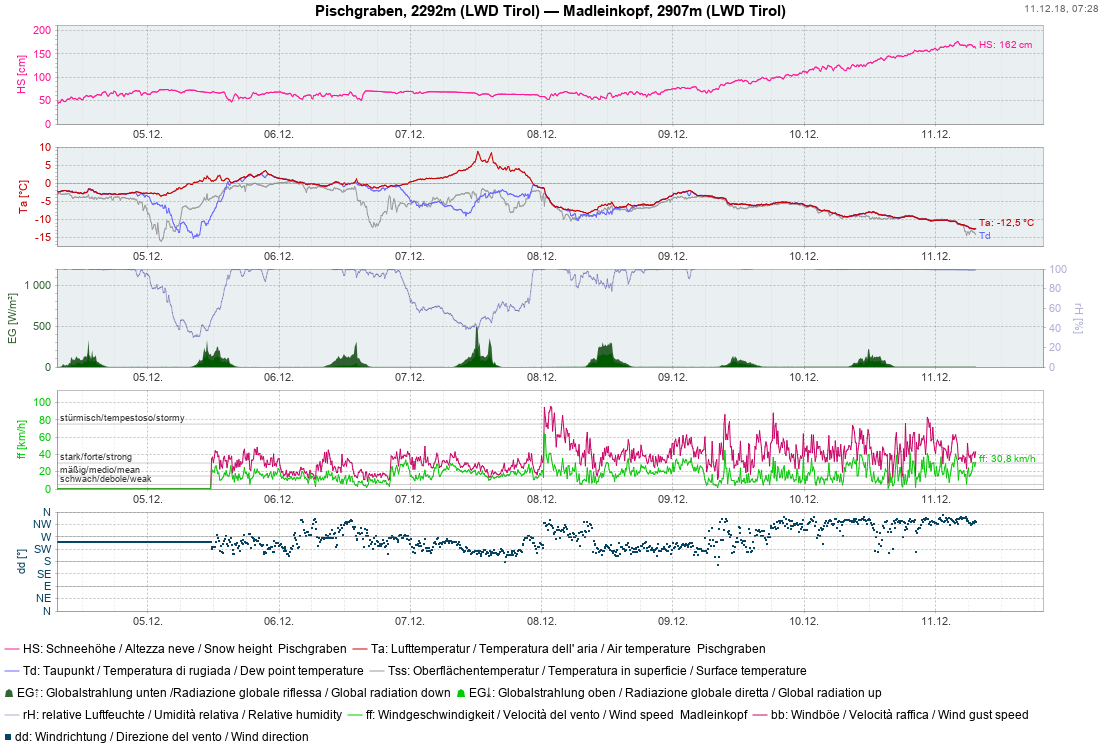Select the Ta Lufttemperatur legend entry
Image resolution: width=1100 pixels, height=750 pixels.
pos(559,649)
